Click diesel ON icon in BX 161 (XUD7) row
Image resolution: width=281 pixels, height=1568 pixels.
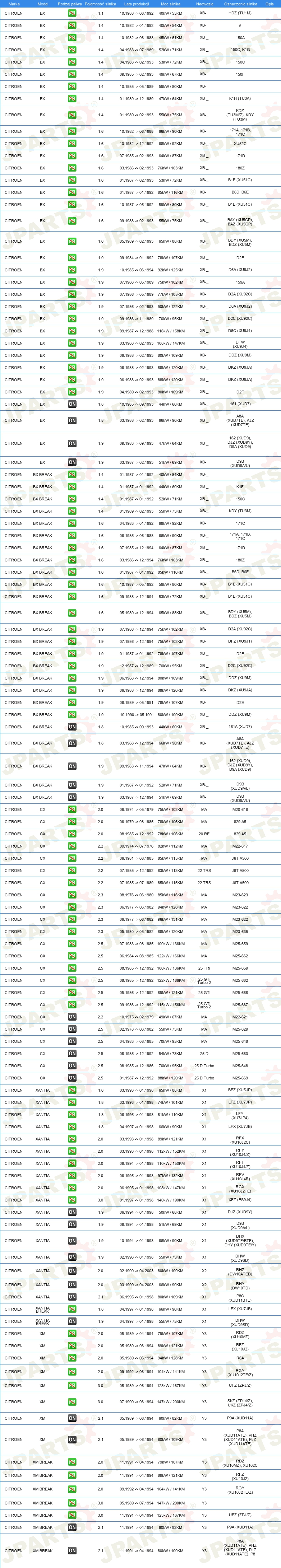click(x=72, y=404)
